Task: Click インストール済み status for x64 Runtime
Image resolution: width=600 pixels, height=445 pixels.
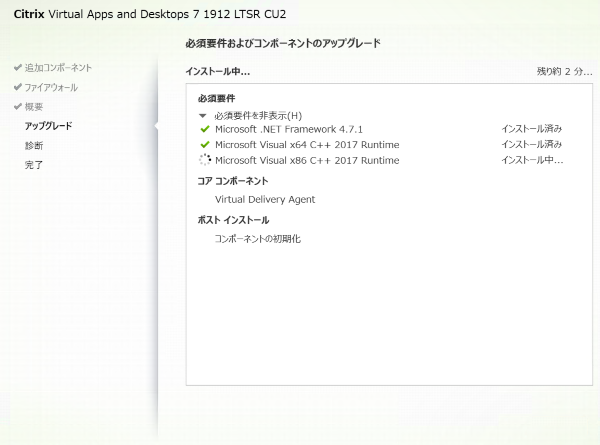Action: coord(532,144)
